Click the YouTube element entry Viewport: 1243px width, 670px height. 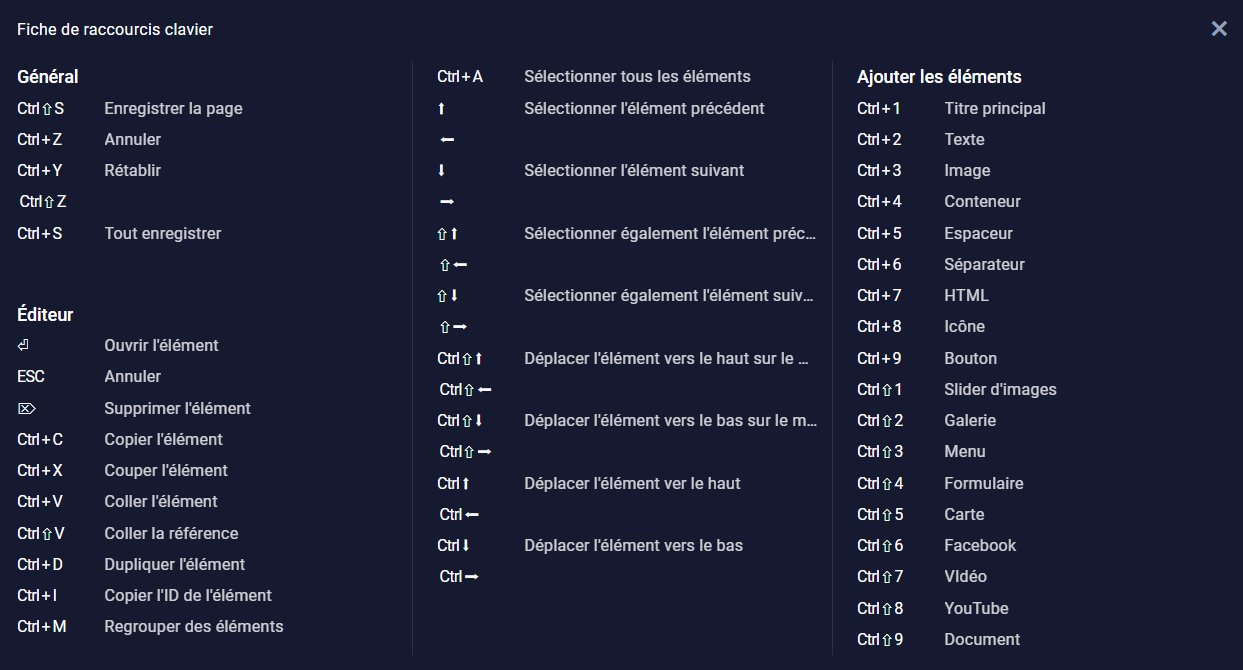(976, 608)
